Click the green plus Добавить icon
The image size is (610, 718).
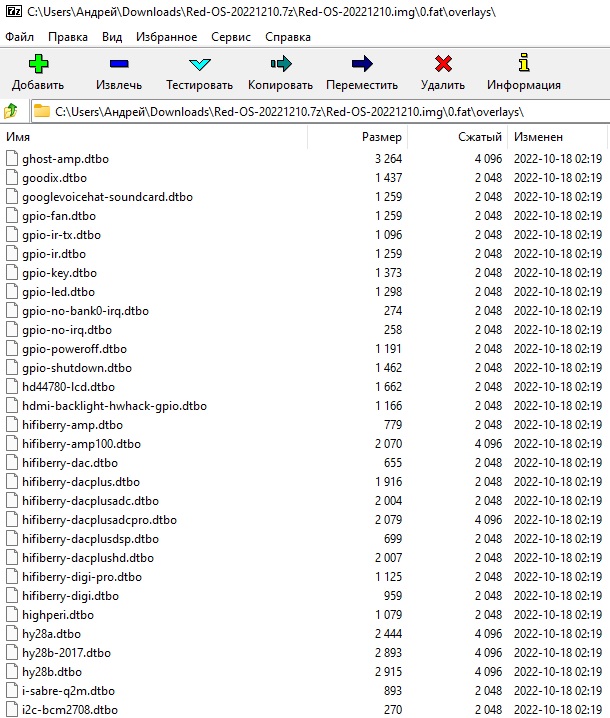pyautogui.click(x=38, y=64)
